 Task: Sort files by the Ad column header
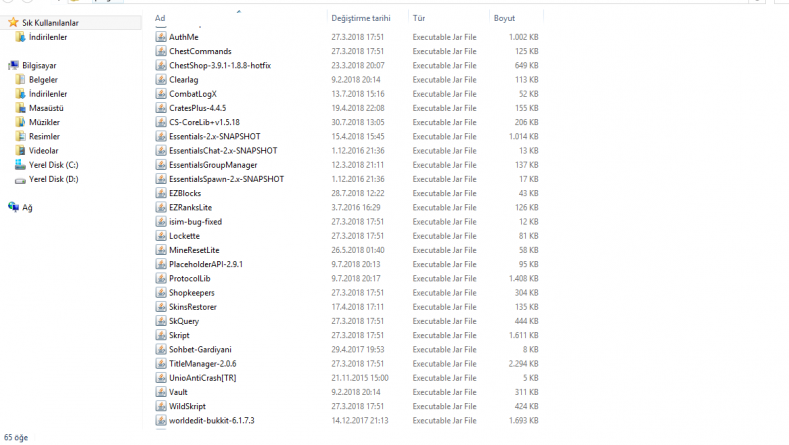coord(160,18)
